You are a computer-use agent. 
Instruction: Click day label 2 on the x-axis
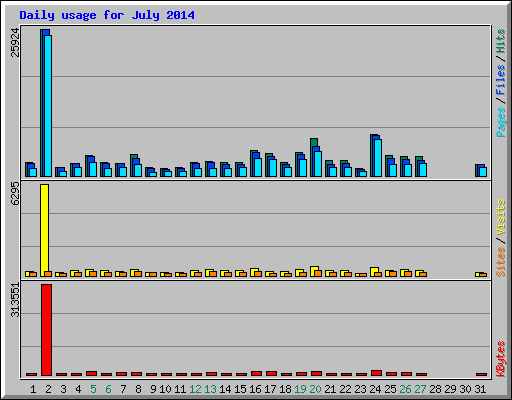click(x=48, y=389)
